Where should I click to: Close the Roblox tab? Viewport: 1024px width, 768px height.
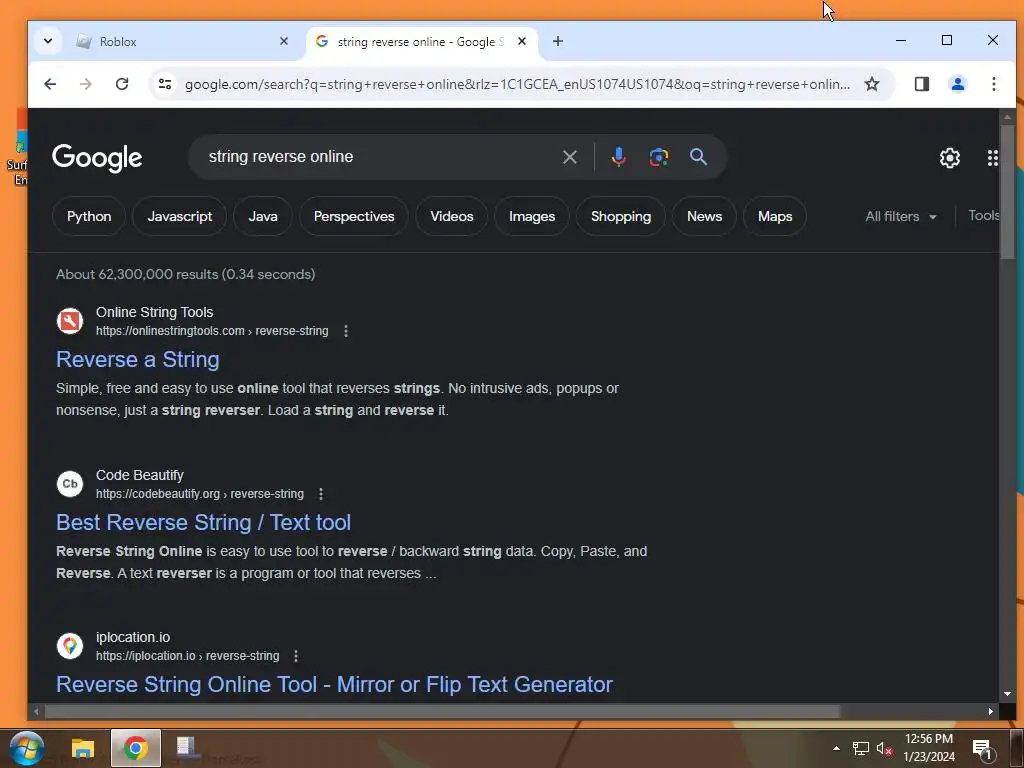pos(283,41)
